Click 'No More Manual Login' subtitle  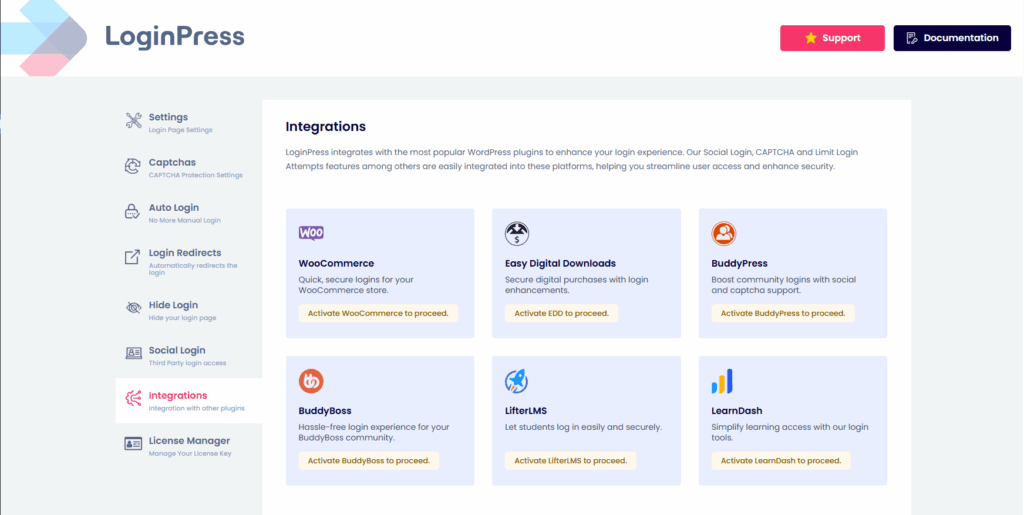tap(185, 220)
